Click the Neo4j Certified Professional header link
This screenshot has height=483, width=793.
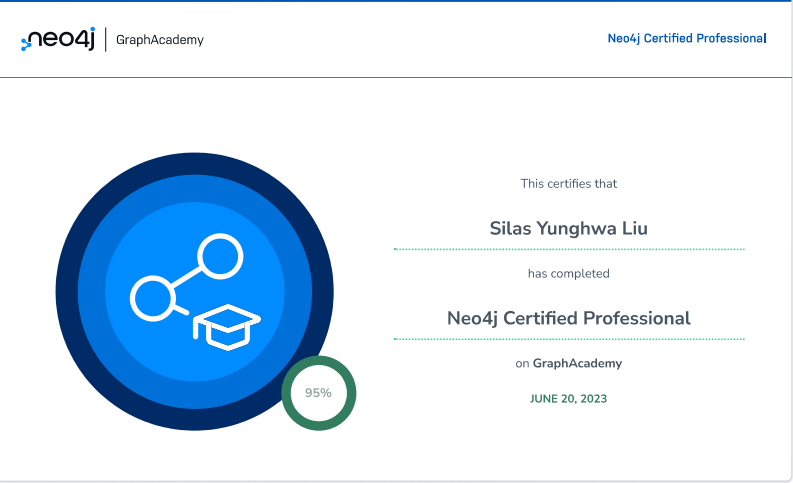pos(687,38)
